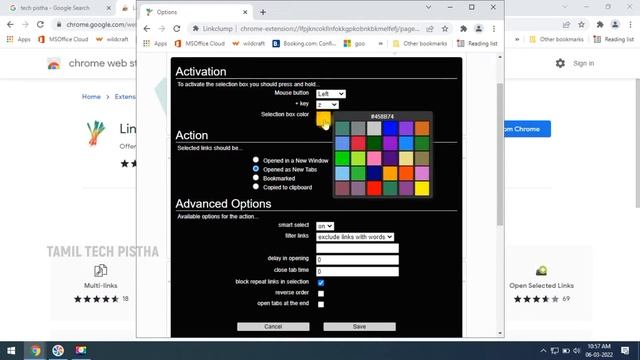This screenshot has height=360, width=640.
Task: Open Chrome three-dot menu in Options window
Action: (x=494, y=29)
